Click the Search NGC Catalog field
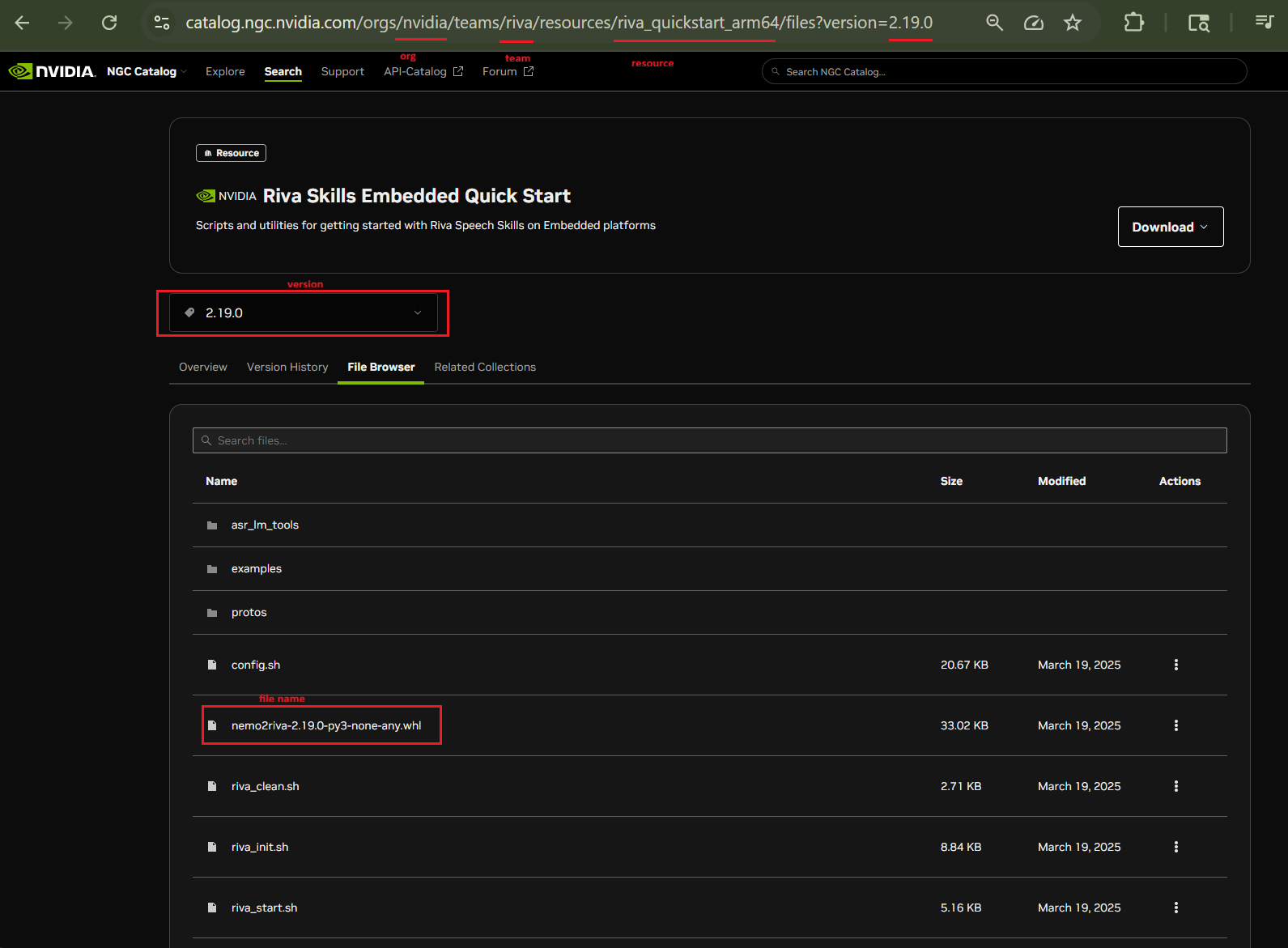Viewport: 1288px width, 948px height. pos(1004,71)
